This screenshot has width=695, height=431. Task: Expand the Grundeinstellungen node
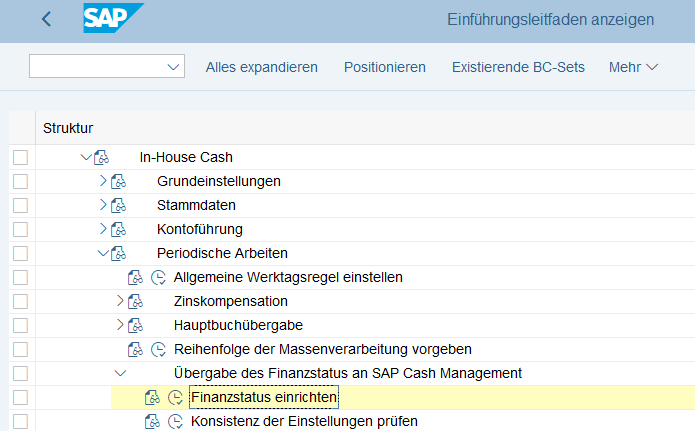[102, 181]
